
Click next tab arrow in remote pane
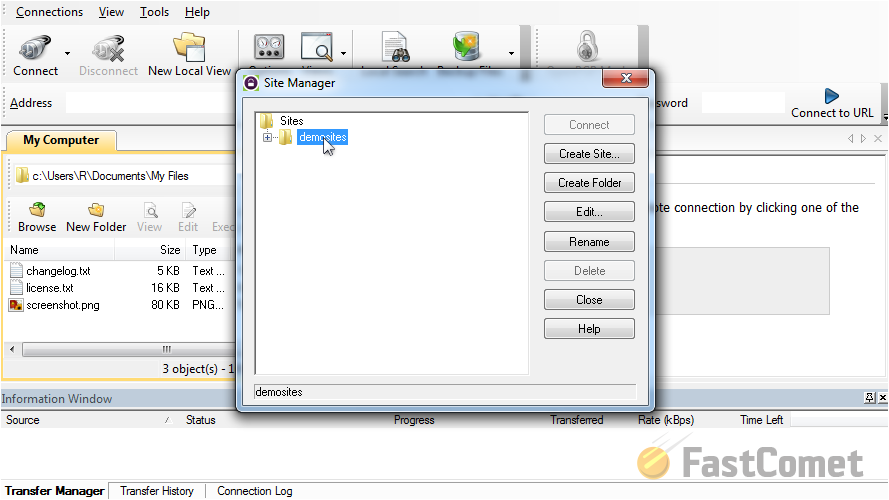click(x=863, y=139)
